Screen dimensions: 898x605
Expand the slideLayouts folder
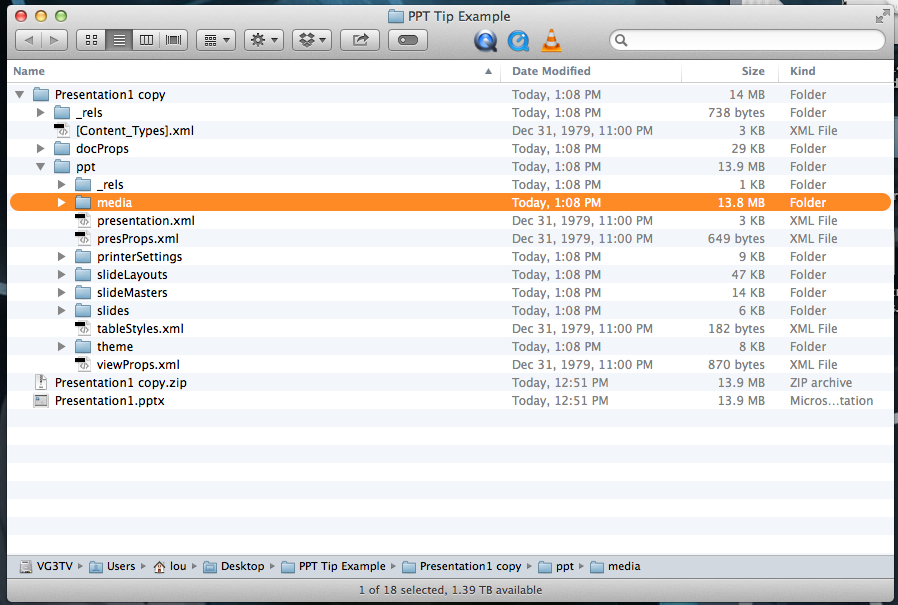point(62,274)
